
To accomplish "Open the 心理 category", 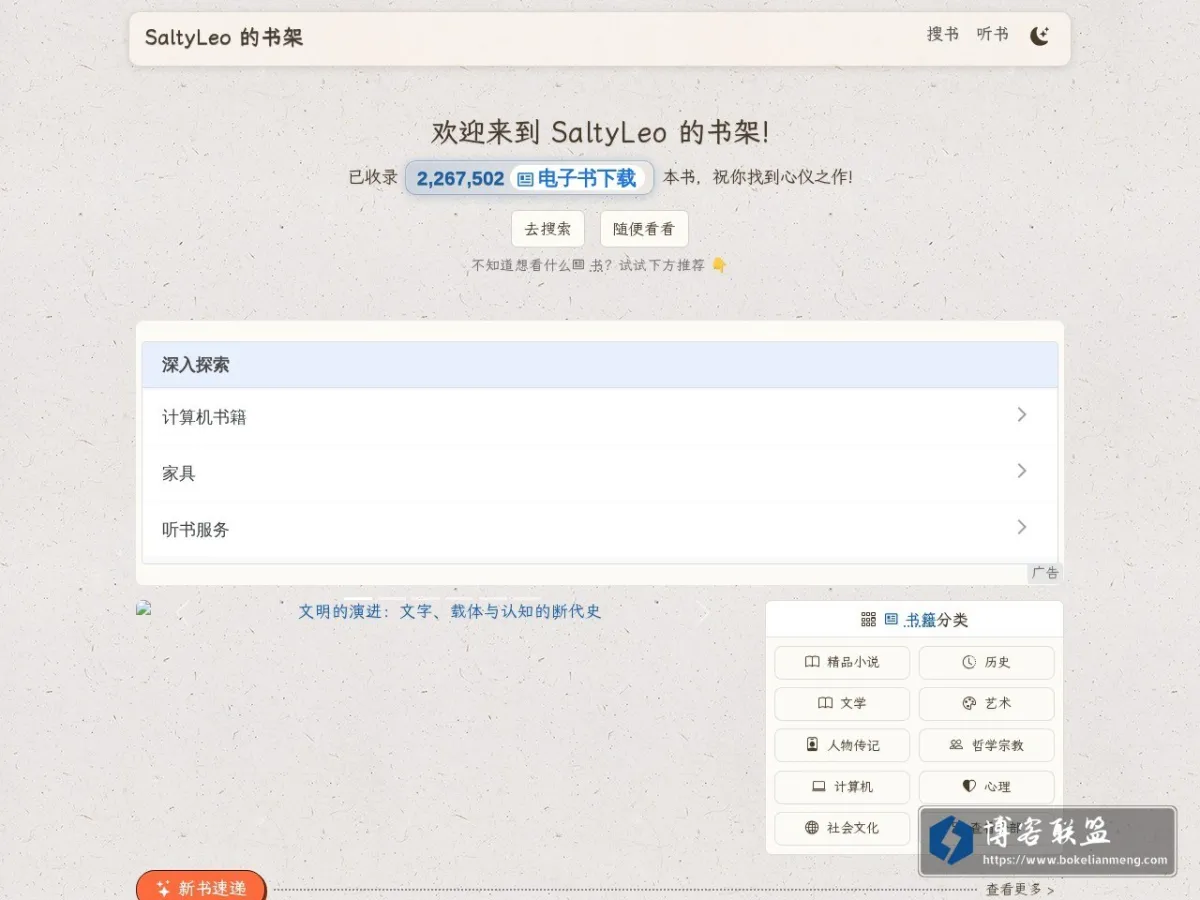I will 986,787.
